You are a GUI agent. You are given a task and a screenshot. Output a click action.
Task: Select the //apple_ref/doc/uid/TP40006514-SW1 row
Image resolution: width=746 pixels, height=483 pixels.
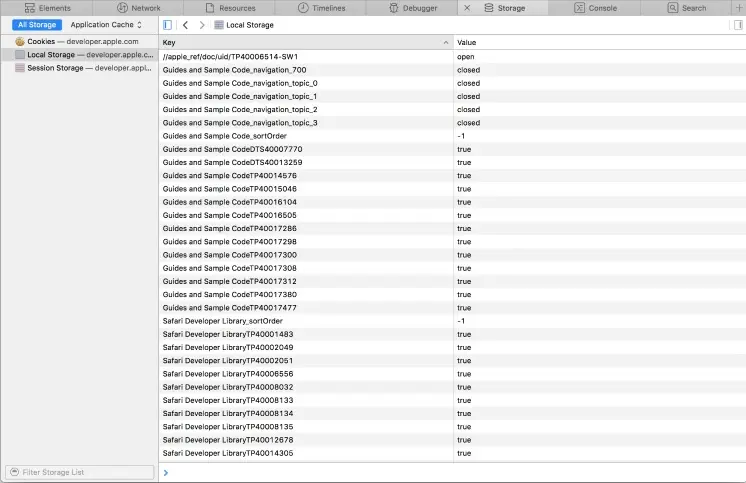pyautogui.click(x=452, y=57)
